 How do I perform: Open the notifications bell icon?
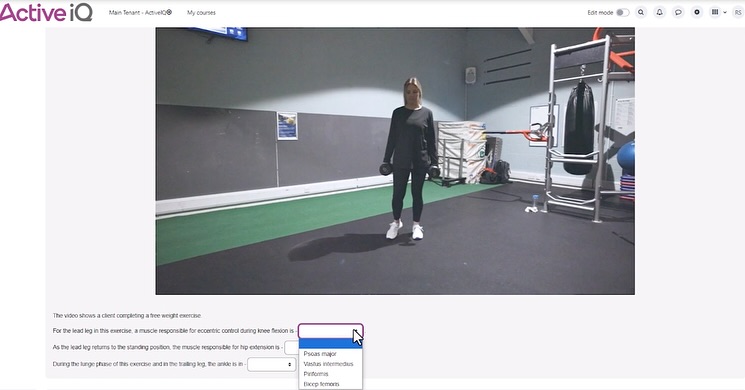pos(659,12)
